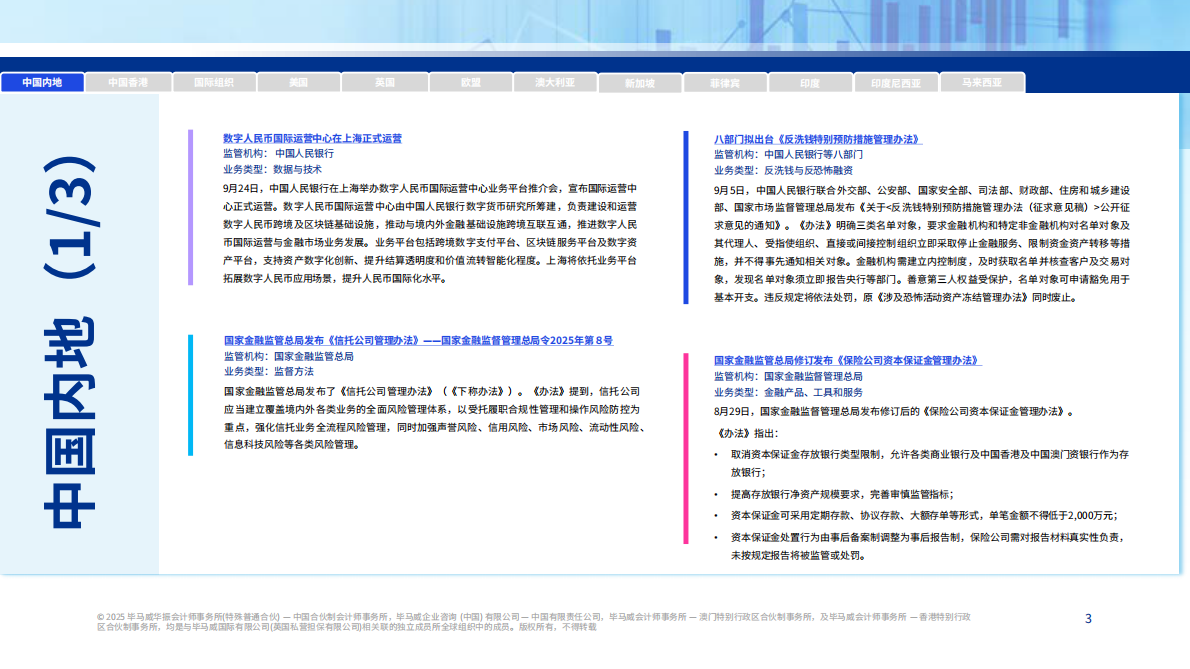Open the 保险公司资本保证金管理办法 headline link
The image size is (1190, 669).
[x=847, y=360]
